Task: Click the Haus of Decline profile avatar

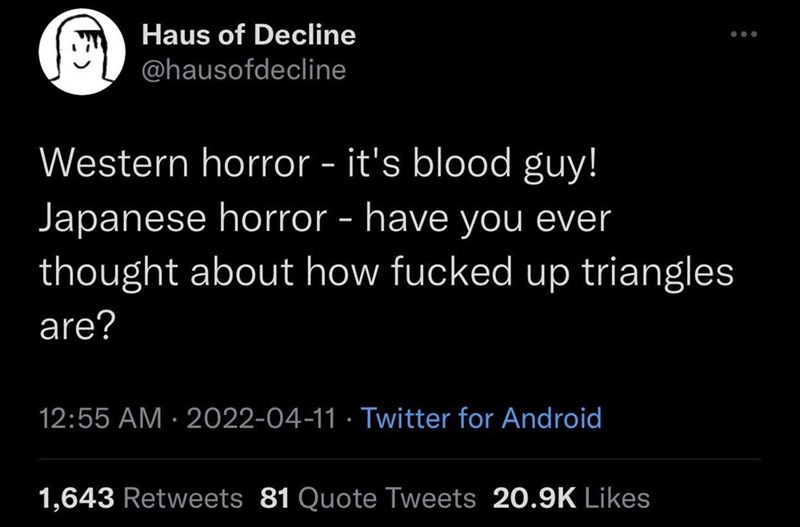Action: [x=80, y=54]
